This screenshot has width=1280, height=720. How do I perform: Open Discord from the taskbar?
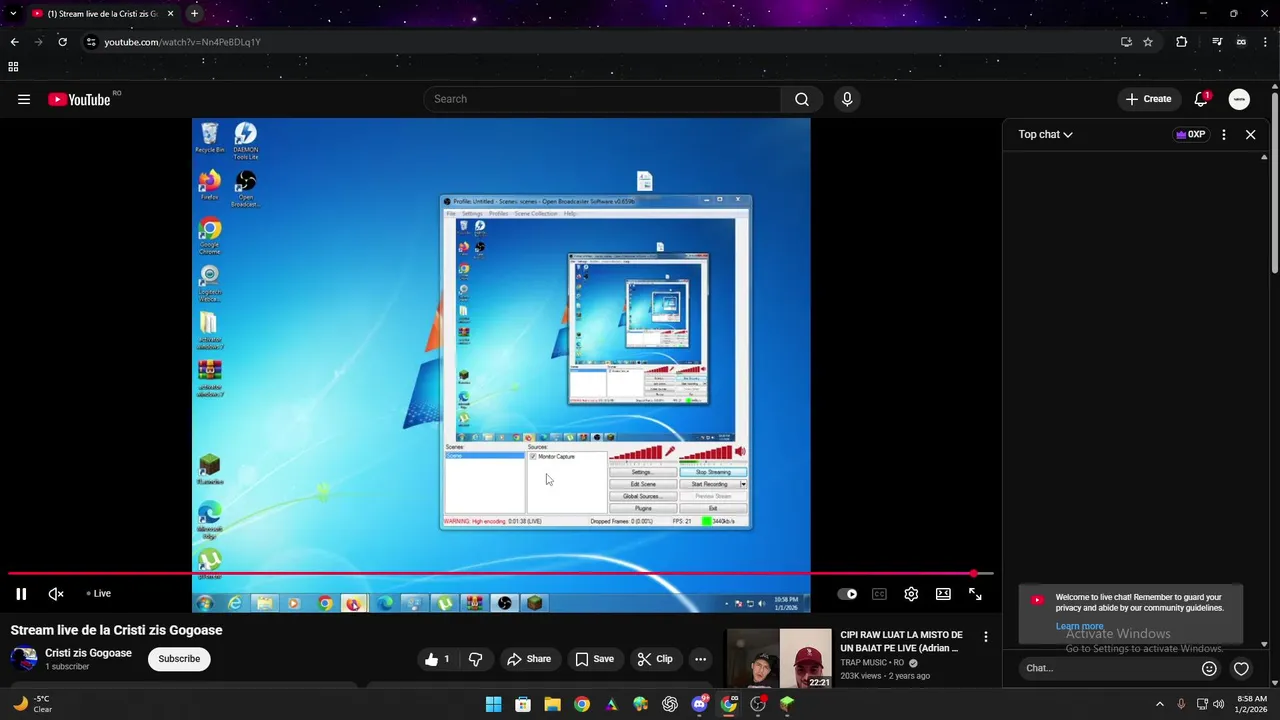pyautogui.click(x=700, y=704)
